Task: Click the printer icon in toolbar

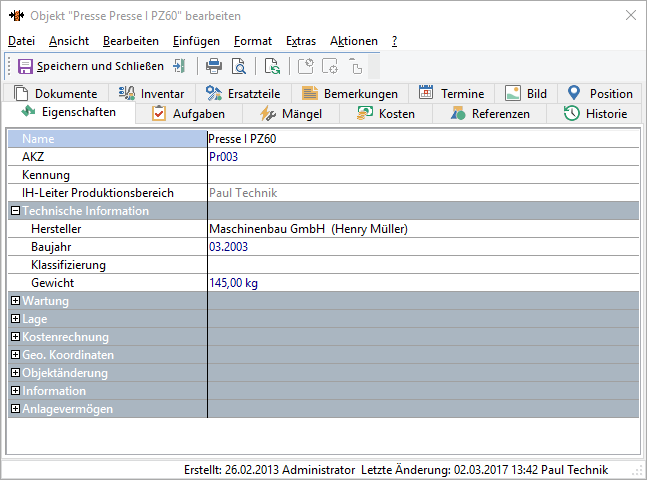Action: pos(214,66)
